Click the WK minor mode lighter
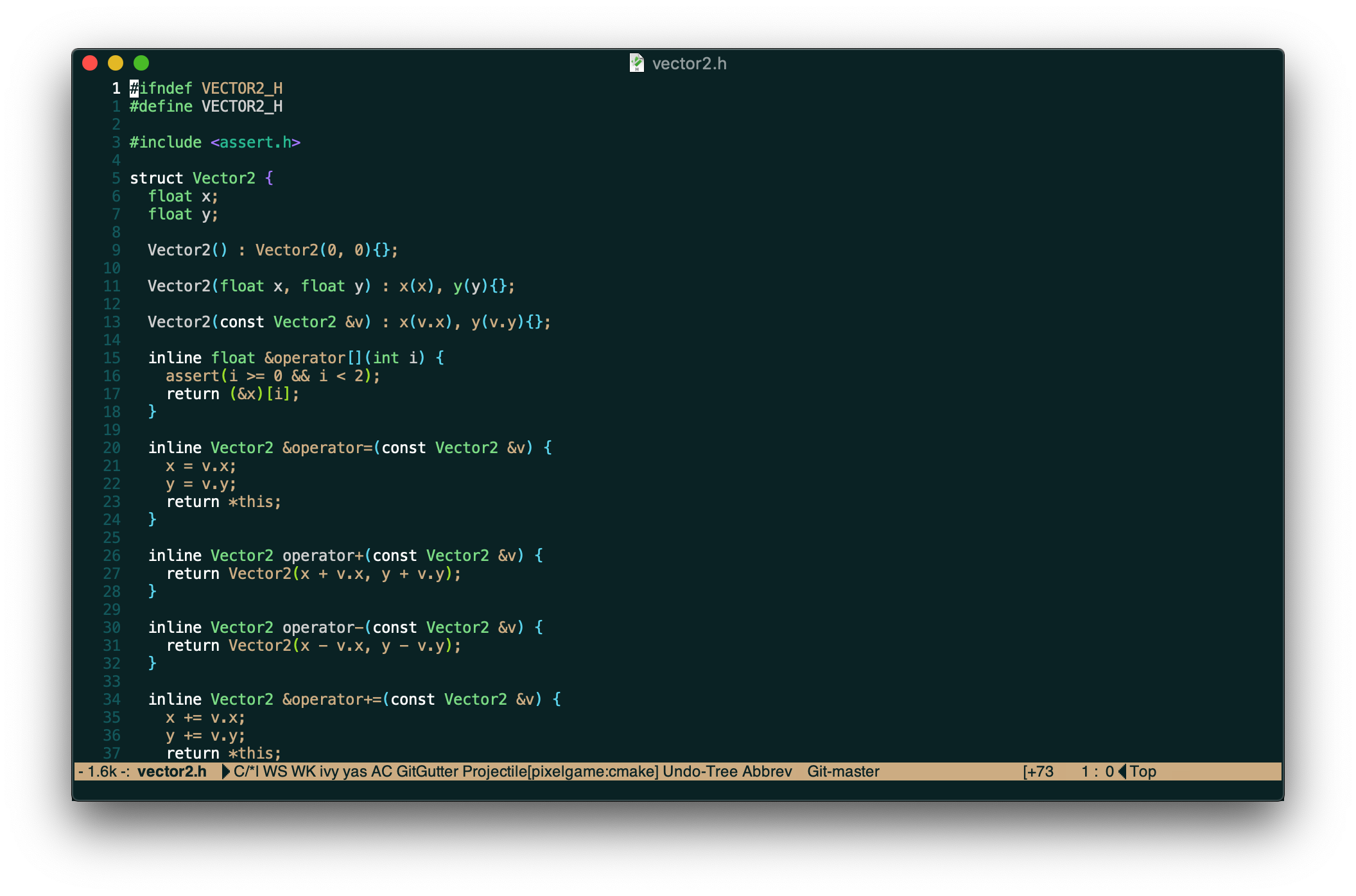Screen dimensions: 1356x896 (x=304, y=771)
